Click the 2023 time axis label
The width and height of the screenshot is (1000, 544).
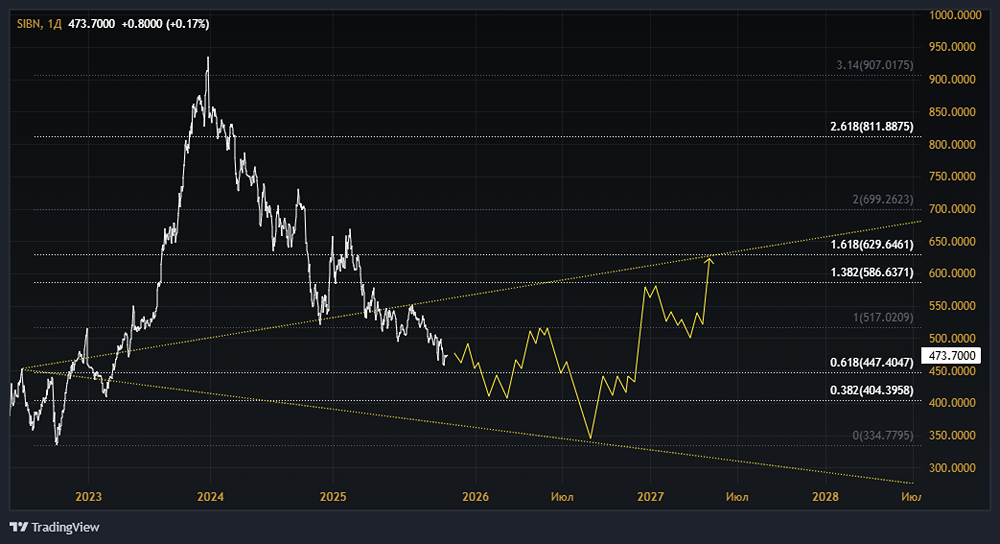[88, 497]
